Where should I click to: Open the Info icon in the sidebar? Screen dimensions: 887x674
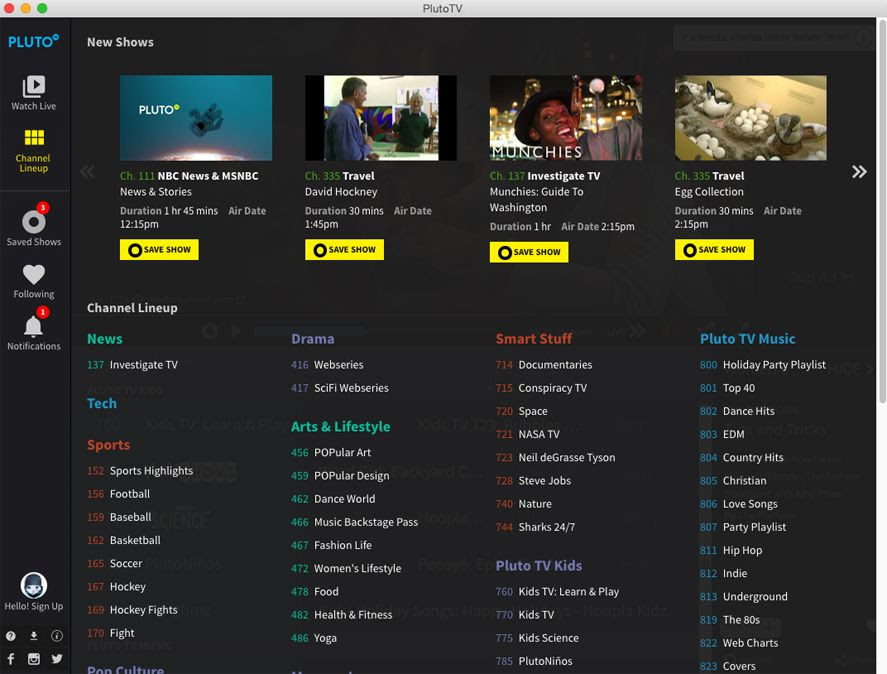tap(57, 636)
